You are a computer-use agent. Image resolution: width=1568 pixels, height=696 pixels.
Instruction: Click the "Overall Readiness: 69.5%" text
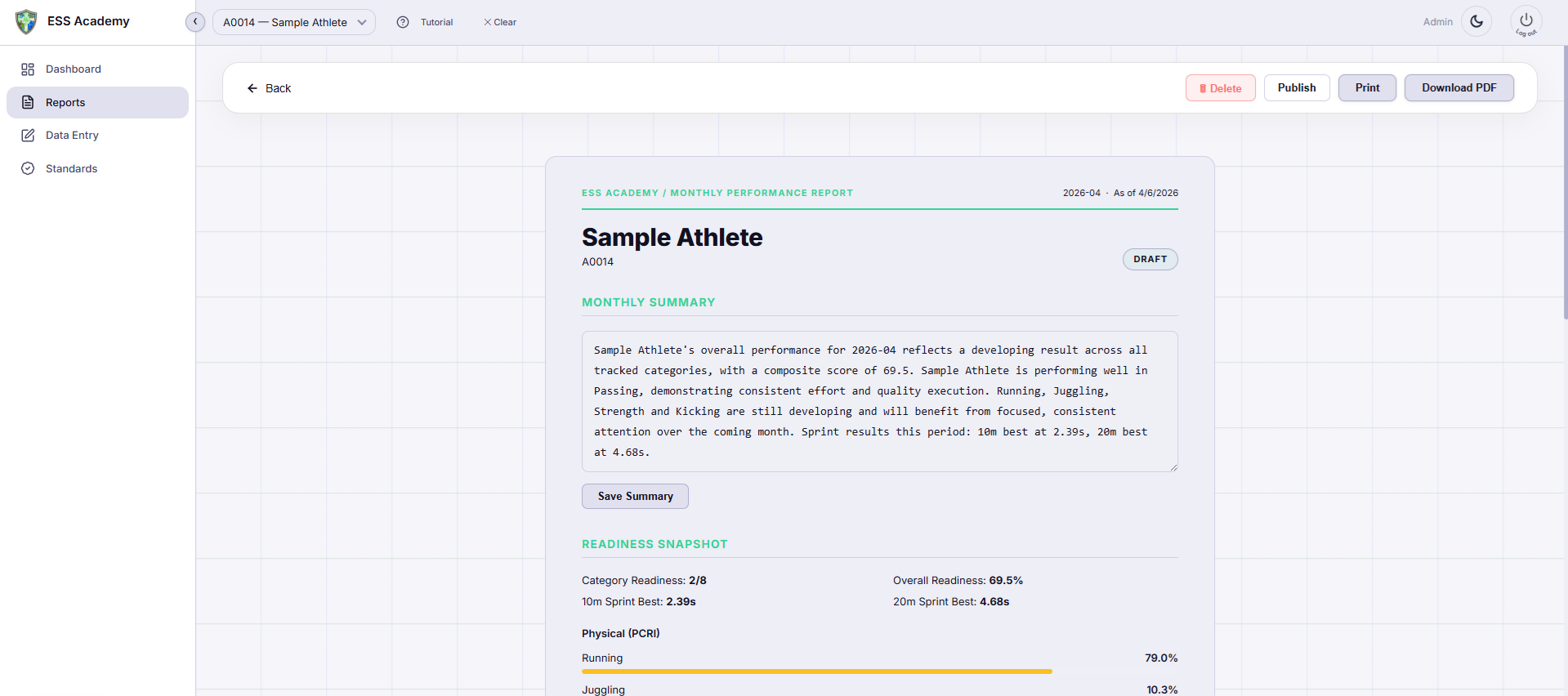coord(958,581)
